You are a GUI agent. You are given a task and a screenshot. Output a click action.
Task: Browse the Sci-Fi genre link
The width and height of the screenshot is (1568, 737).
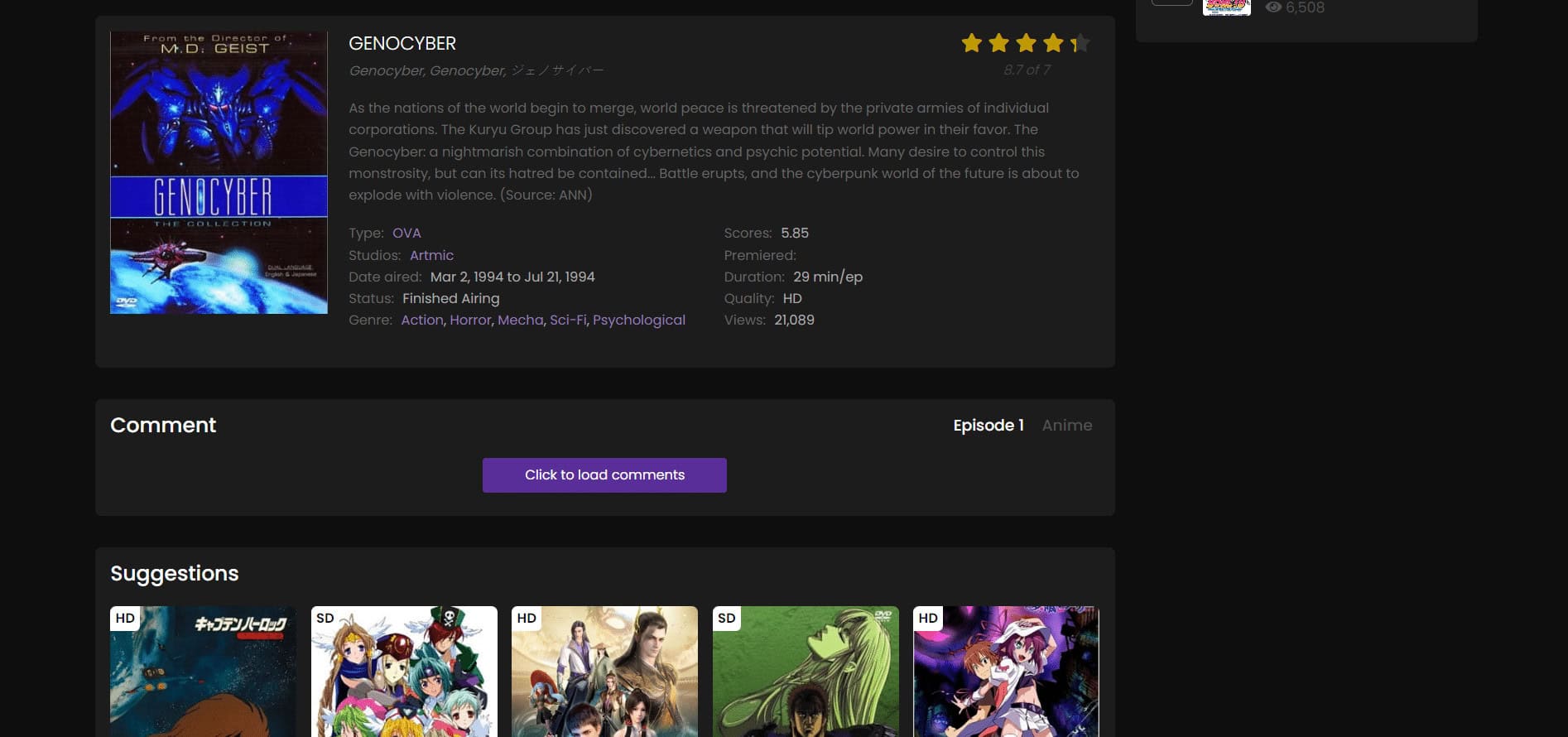pyautogui.click(x=568, y=320)
